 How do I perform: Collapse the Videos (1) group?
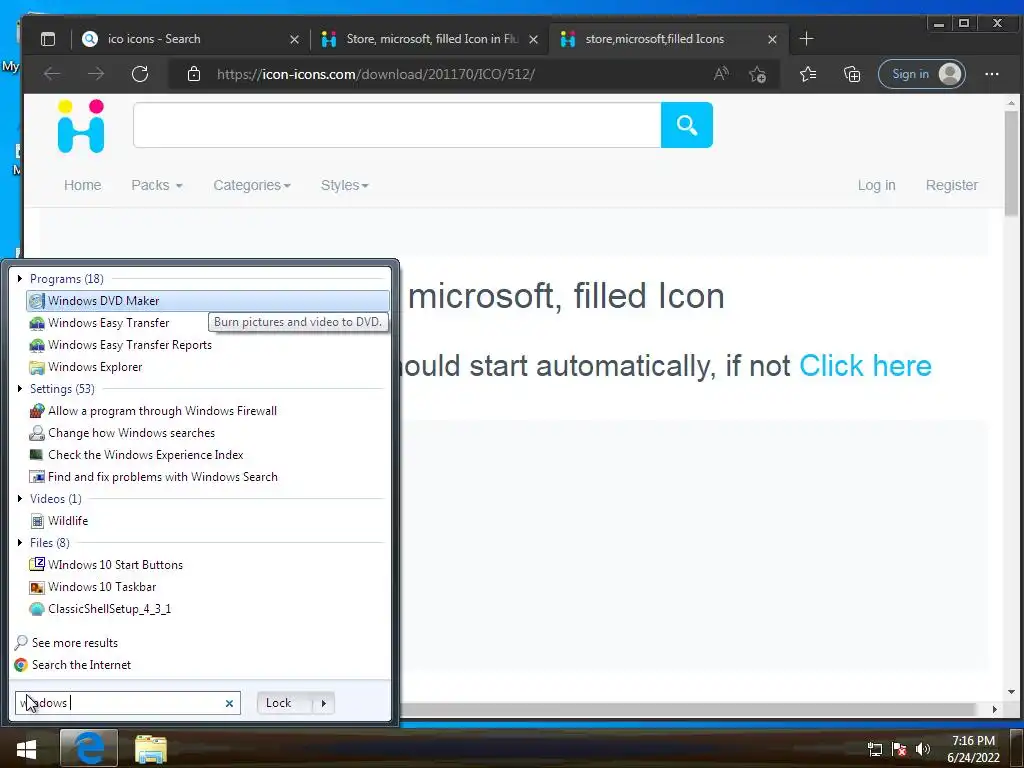point(20,498)
